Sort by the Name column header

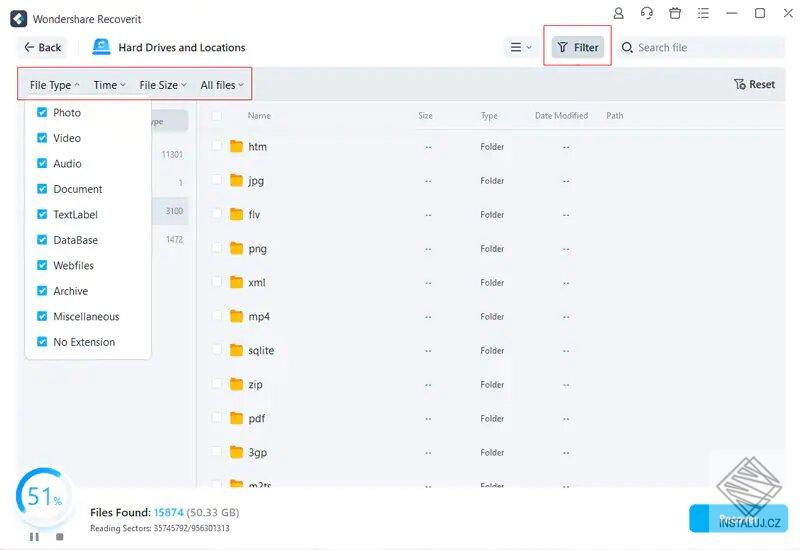coord(259,116)
